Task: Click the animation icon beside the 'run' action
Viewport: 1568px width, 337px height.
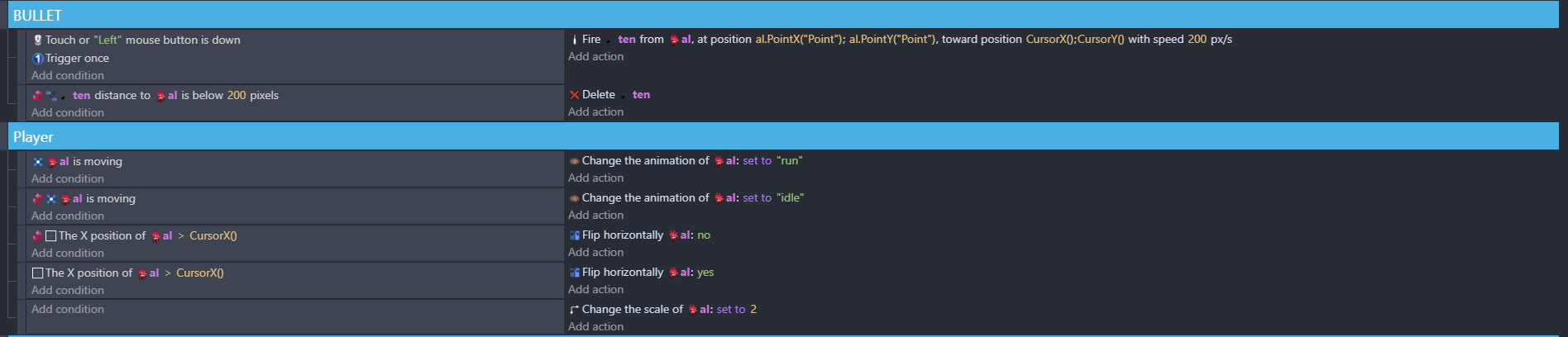Action: (574, 161)
